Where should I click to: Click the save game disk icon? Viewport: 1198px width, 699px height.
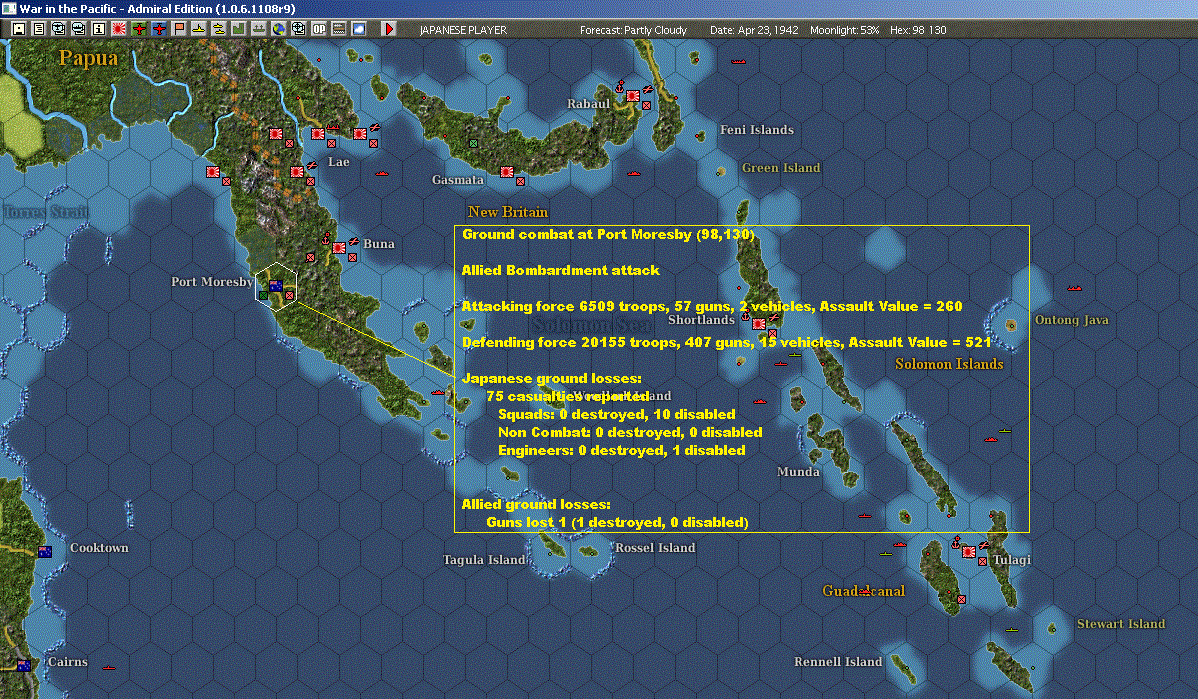(19, 29)
